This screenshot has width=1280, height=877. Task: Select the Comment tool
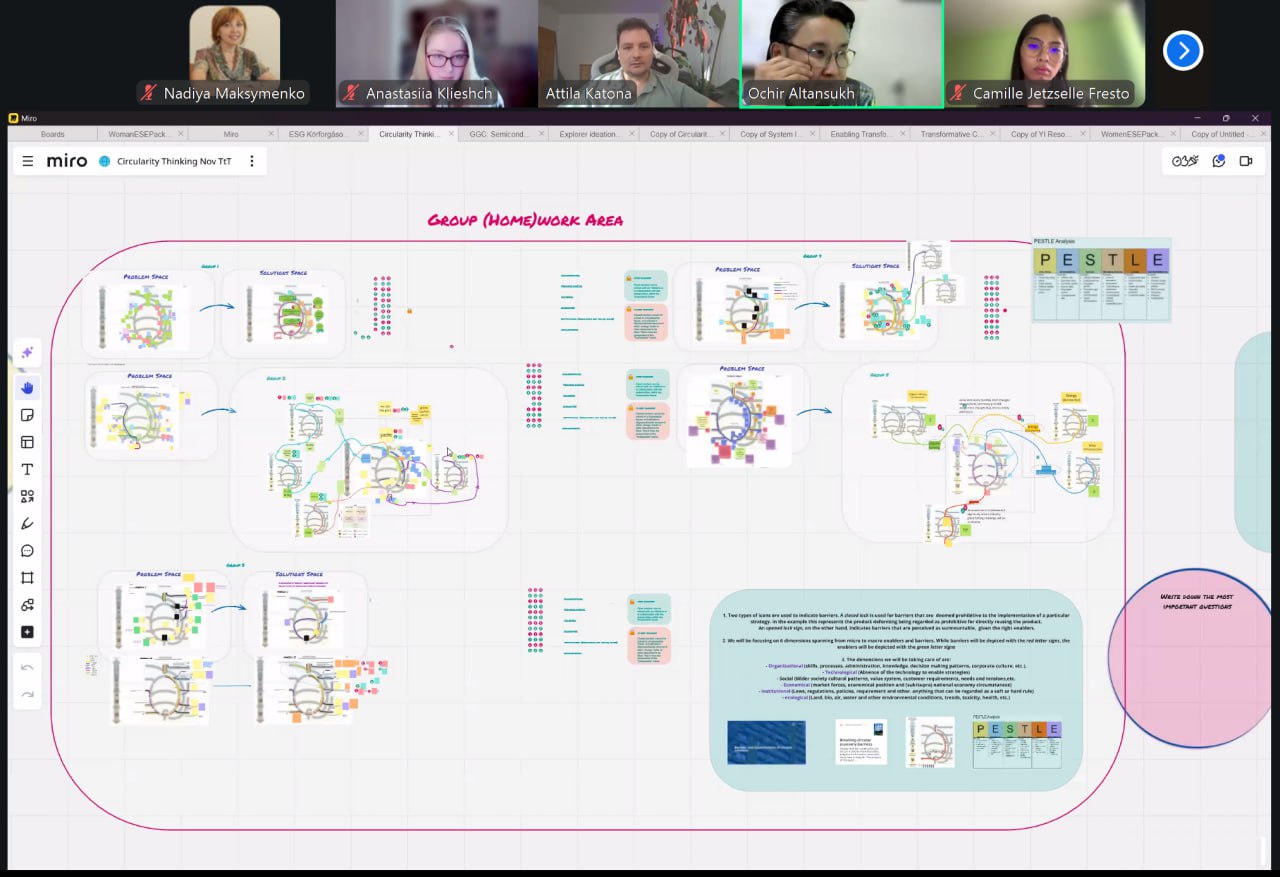click(x=27, y=550)
